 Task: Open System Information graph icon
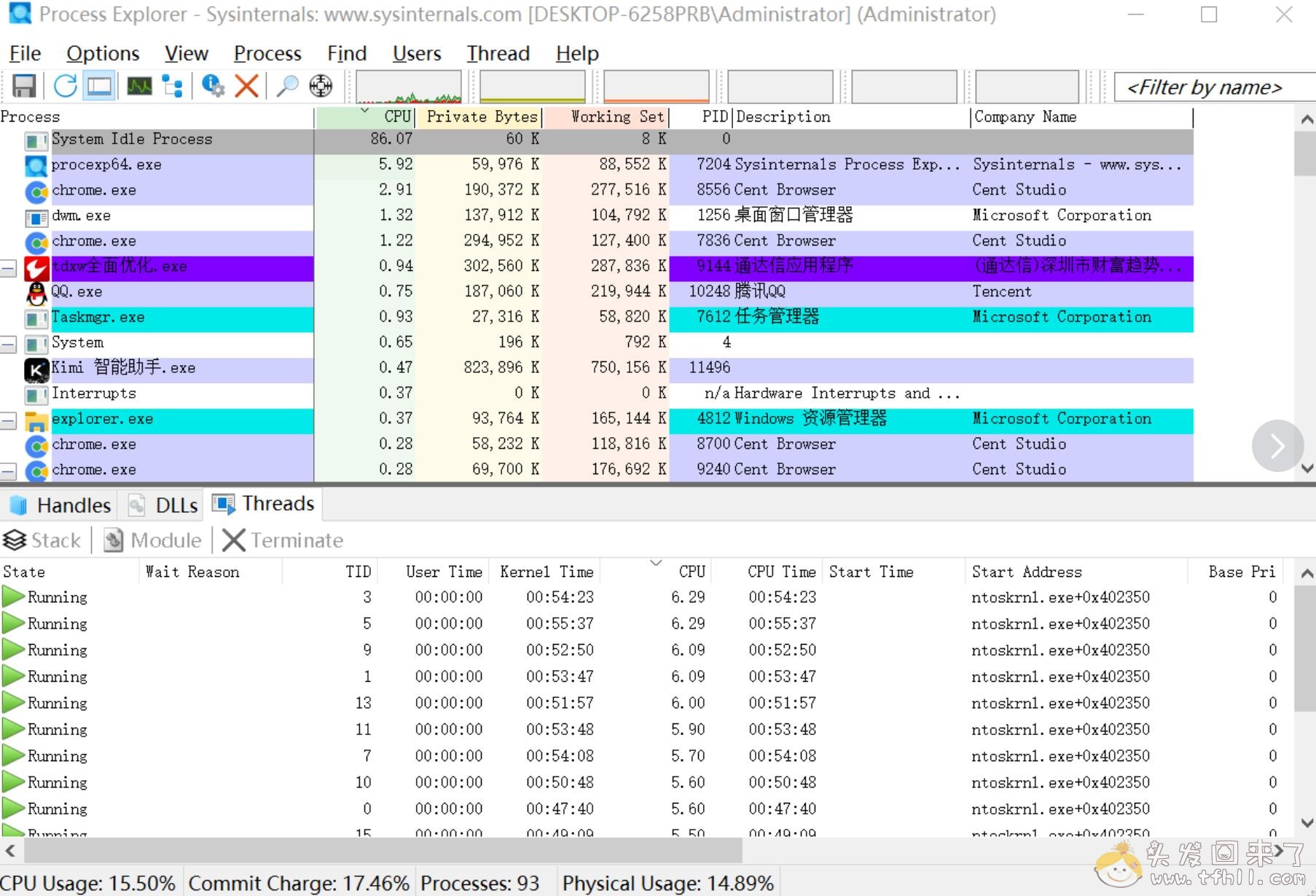[x=139, y=86]
